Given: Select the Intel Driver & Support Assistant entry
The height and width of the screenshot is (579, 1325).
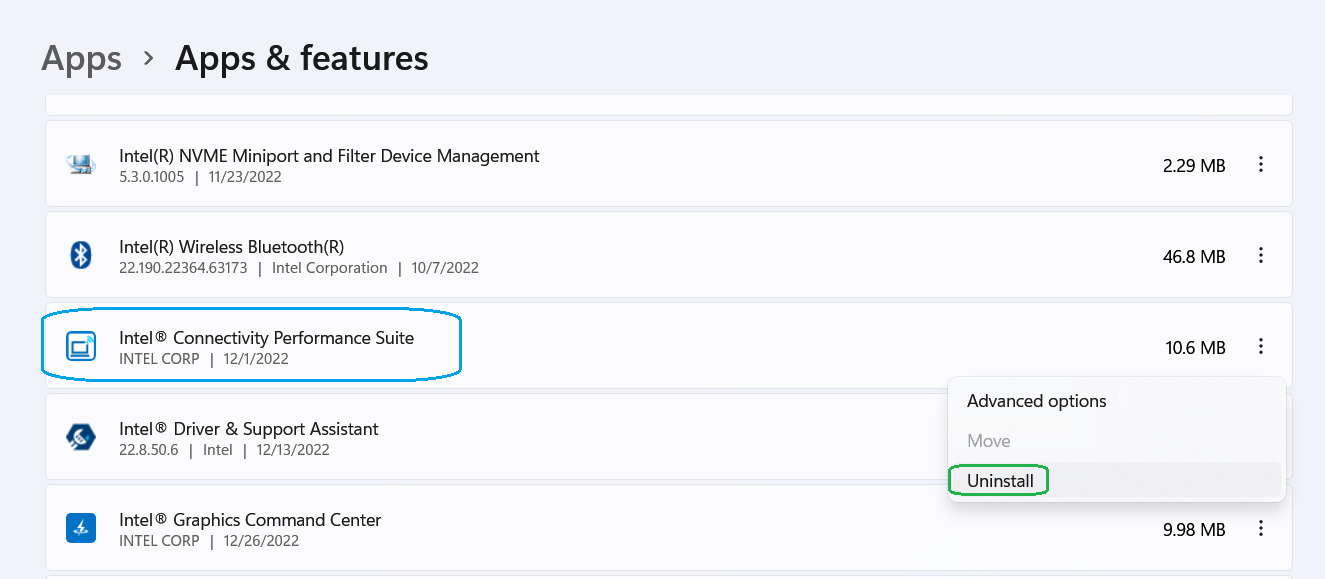Looking at the screenshot, I should tap(248, 429).
